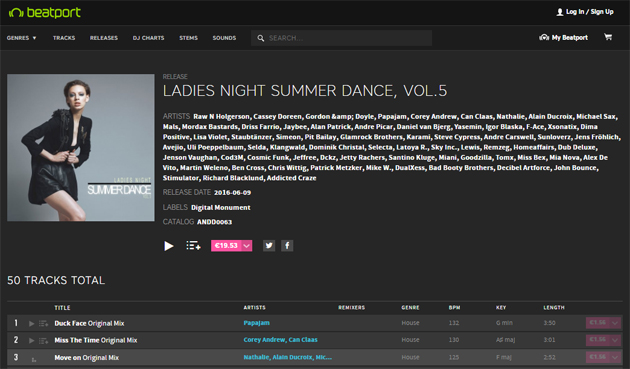The width and height of the screenshot is (630, 369).
Task: Buy Duck Face track
Action: (x=597, y=323)
